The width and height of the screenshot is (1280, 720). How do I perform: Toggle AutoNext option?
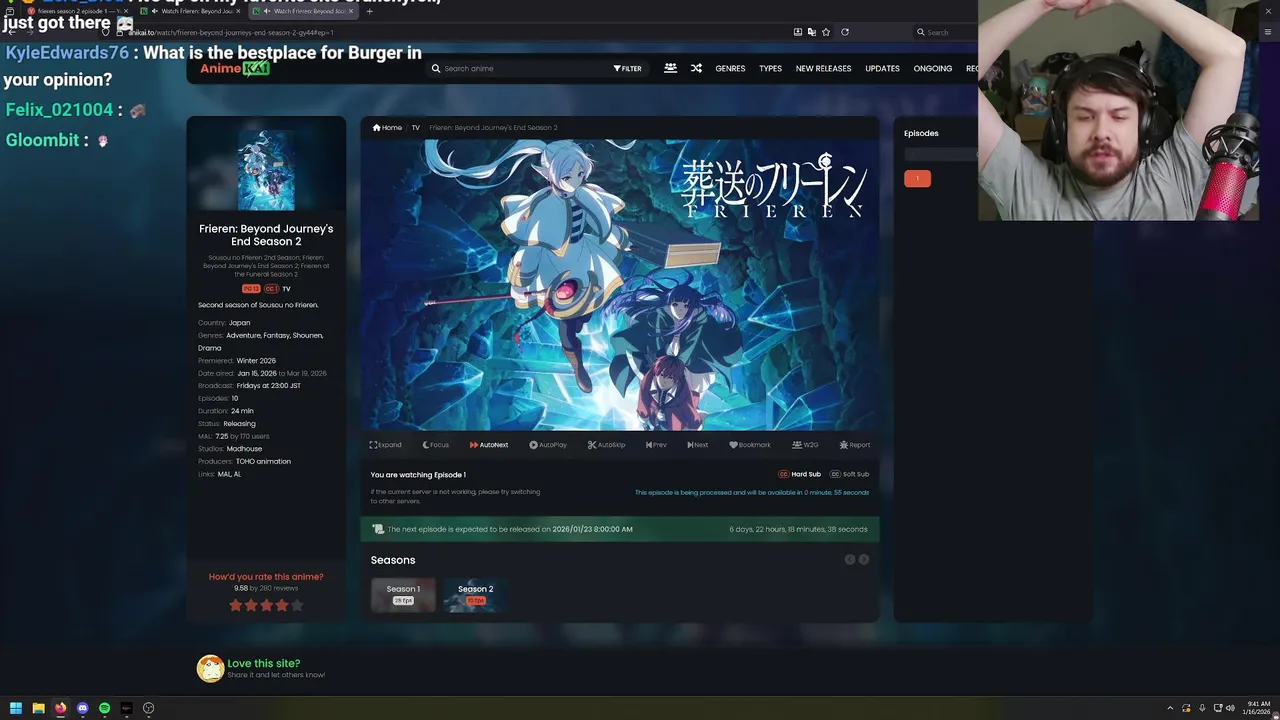(489, 445)
